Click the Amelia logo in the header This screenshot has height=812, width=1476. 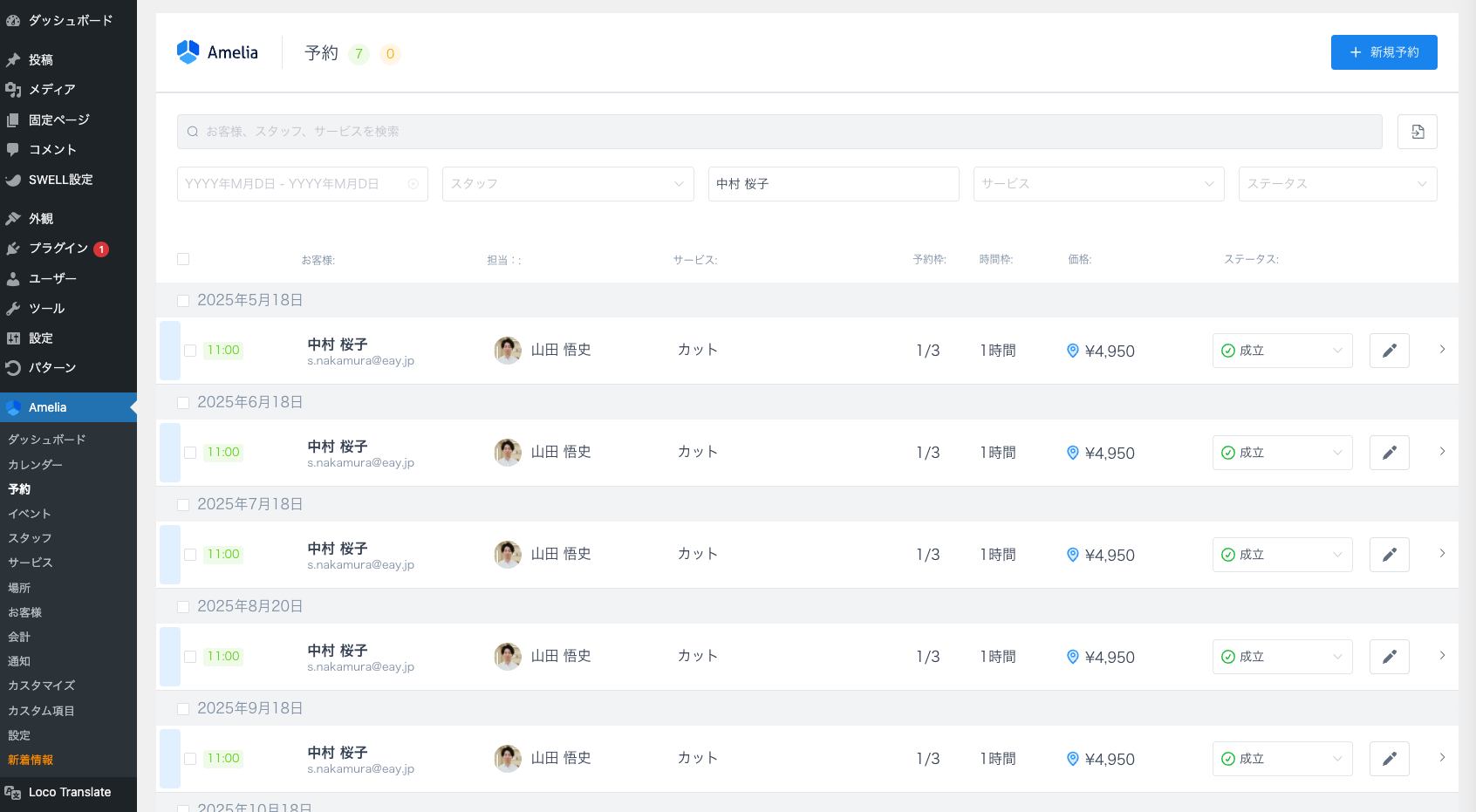click(x=217, y=52)
